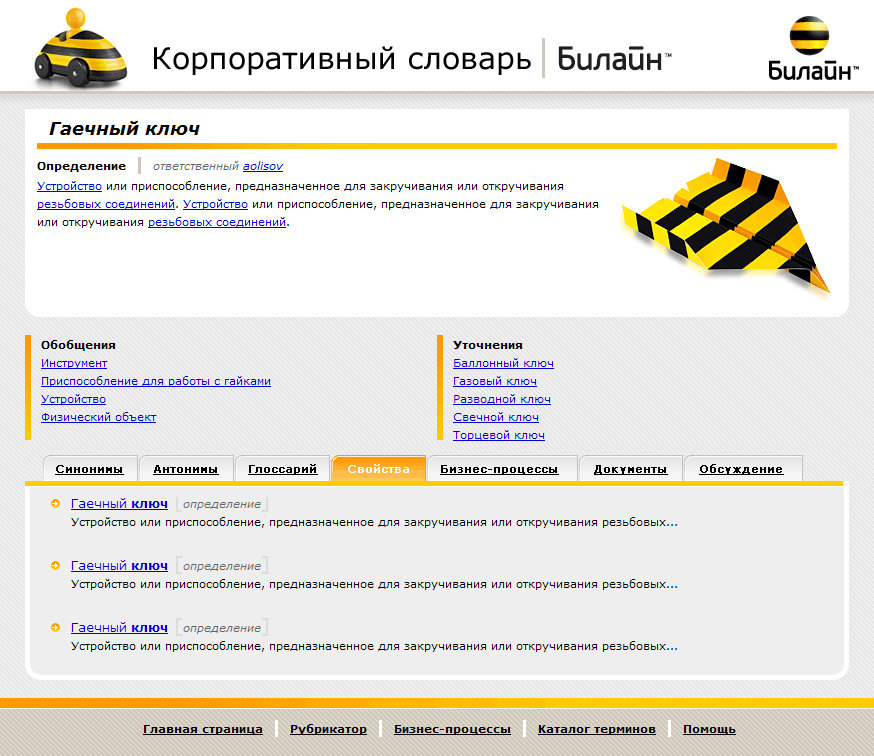Open Каталог терминов from the footer
The image size is (874, 756).
pos(600,729)
